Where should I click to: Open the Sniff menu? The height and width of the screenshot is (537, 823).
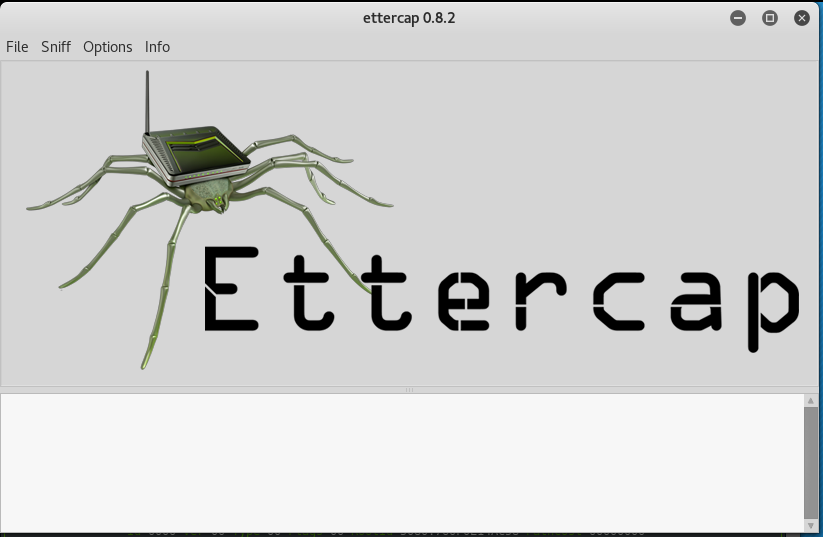coord(56,47)
